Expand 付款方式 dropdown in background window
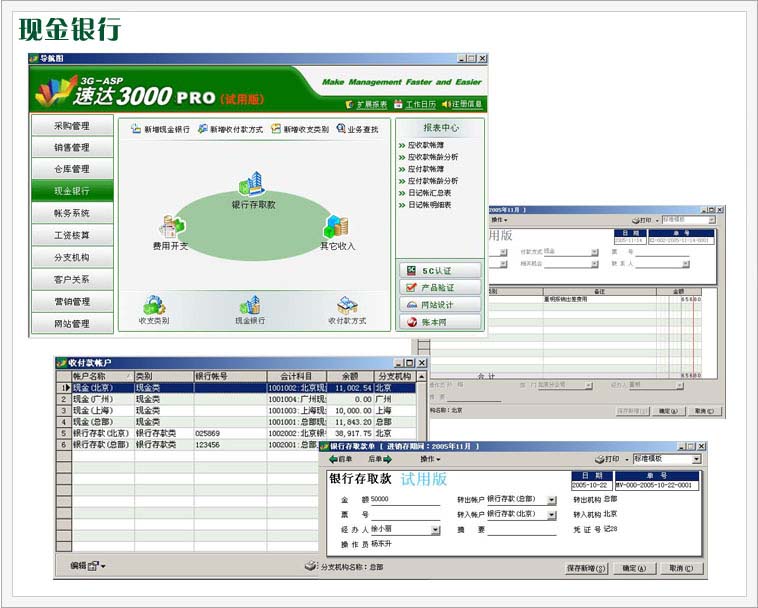Viewport: 758px width, 608px height. pos(595,252)
